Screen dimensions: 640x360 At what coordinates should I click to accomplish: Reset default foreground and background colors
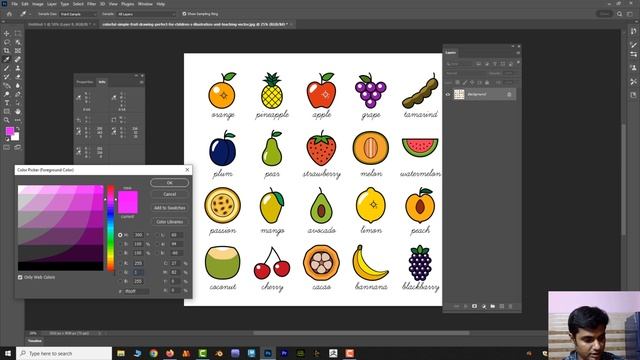click(7, 139)
